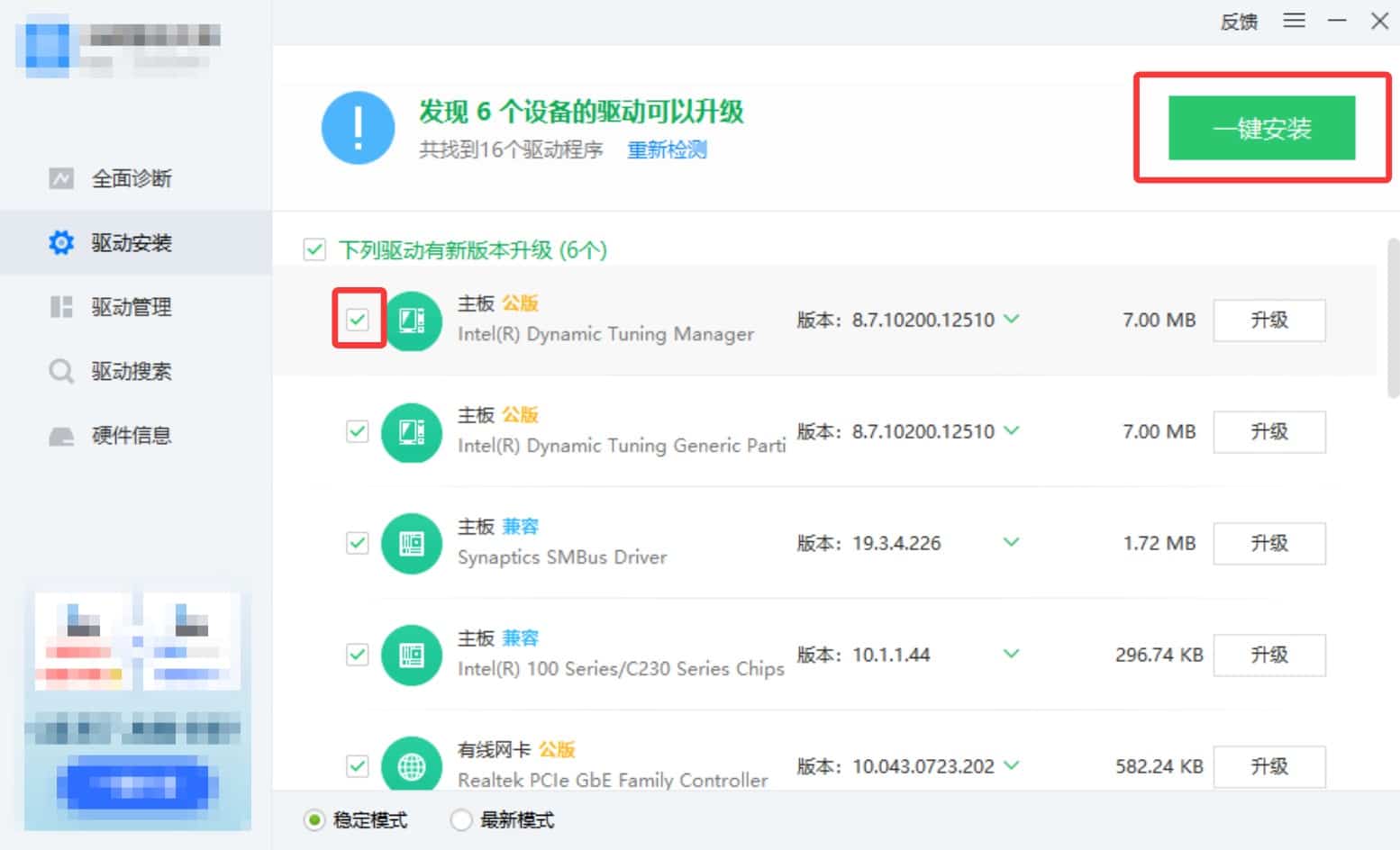Toggle the select-all 下列驱动有新版本升级 checkbox
This screenshot has height=850, width=1400.
[x=314, y=249]
